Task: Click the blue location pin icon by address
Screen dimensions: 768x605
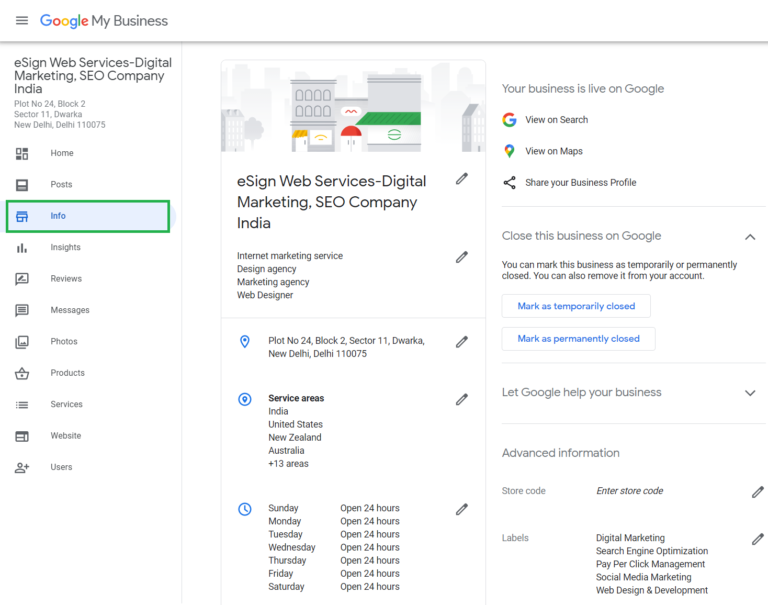Action: click(244, 341)
